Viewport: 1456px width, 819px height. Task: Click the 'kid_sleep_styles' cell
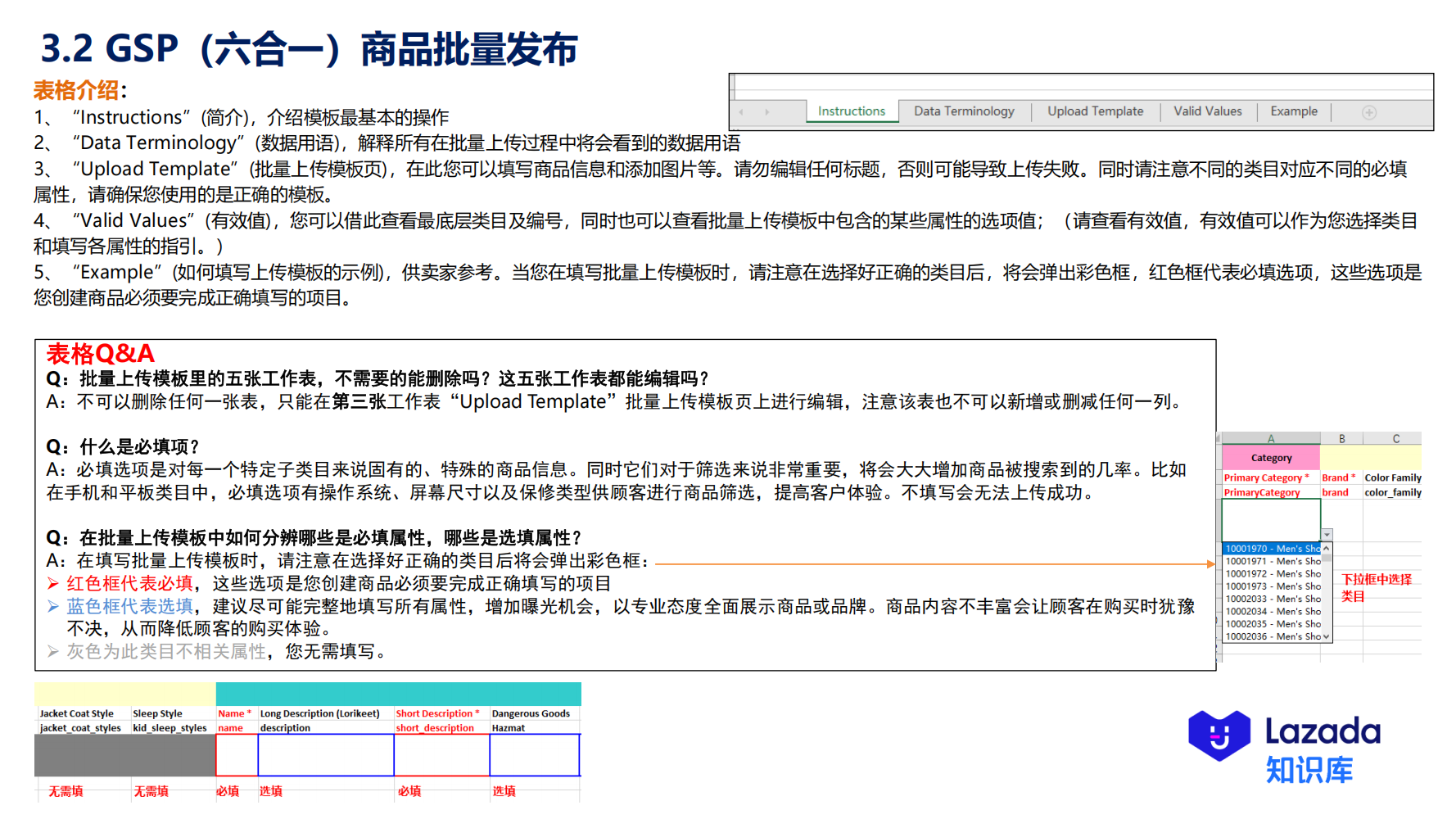(172, 727)
